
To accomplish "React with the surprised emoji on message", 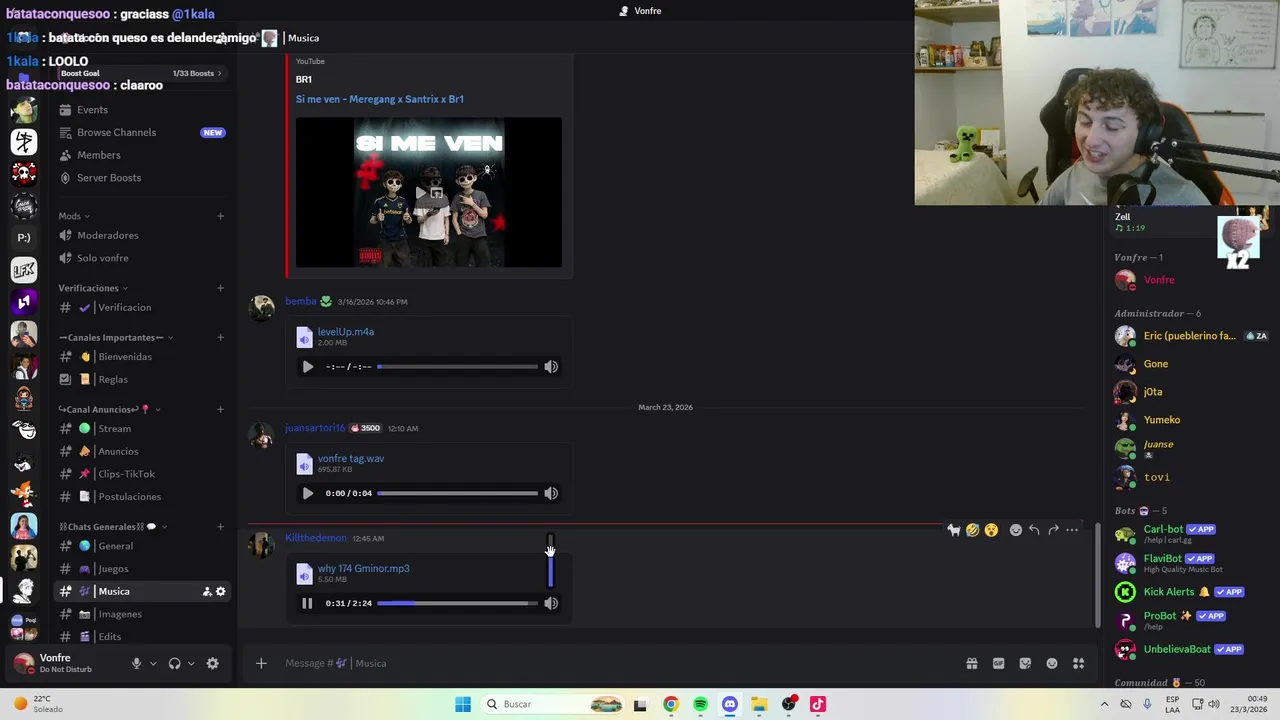I will pyautogui.click(x=991, y=530).
